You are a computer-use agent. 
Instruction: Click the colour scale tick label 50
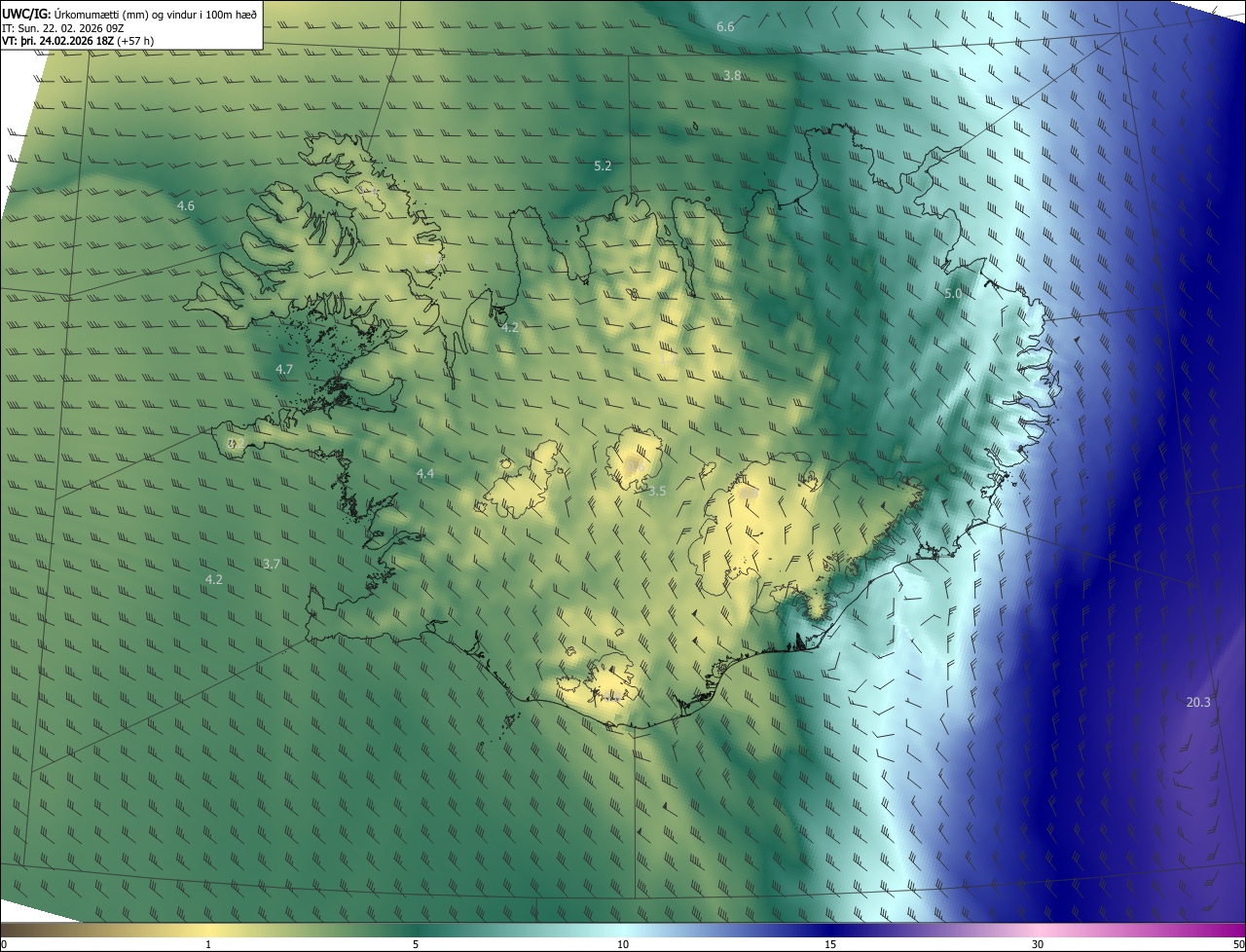(x=1238, y=944)
